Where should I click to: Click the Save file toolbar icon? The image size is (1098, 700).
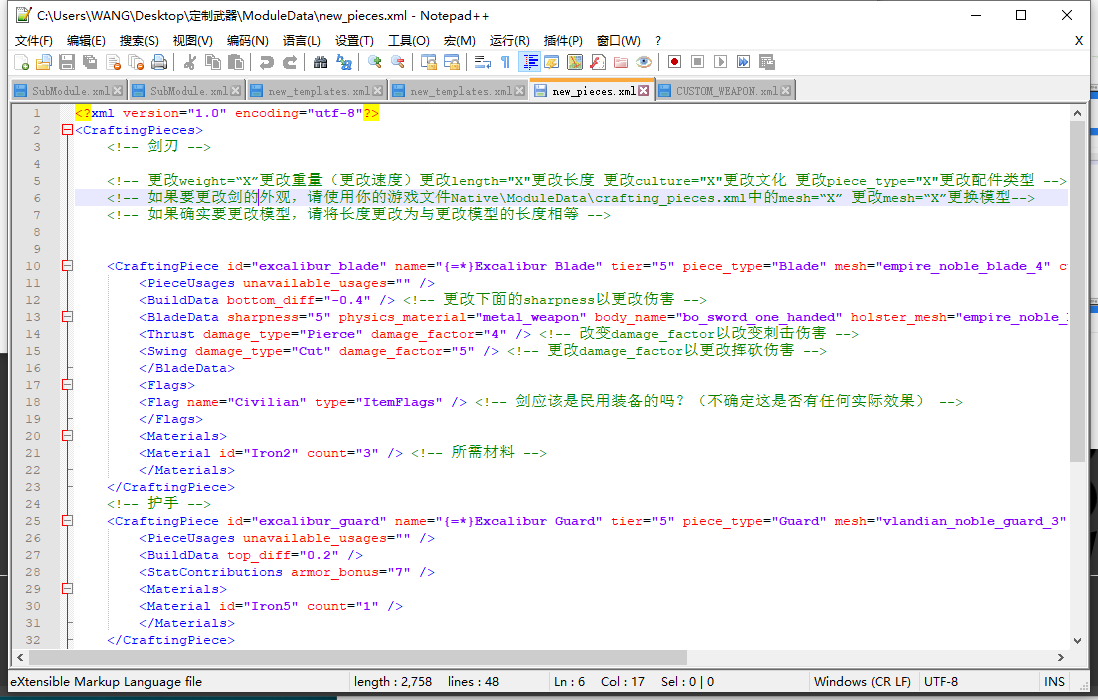click(66, 62)
